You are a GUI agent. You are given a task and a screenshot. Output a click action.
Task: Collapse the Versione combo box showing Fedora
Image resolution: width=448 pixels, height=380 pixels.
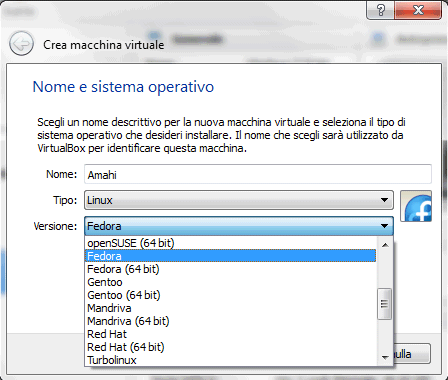(x=239, y=226)
